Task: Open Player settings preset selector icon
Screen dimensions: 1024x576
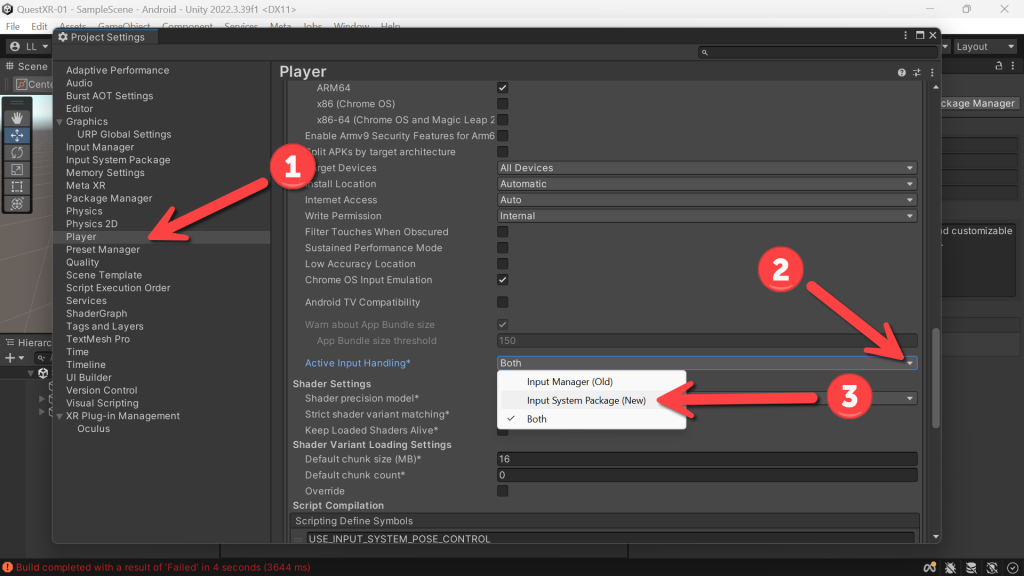Action: click(x=917, y=72)
